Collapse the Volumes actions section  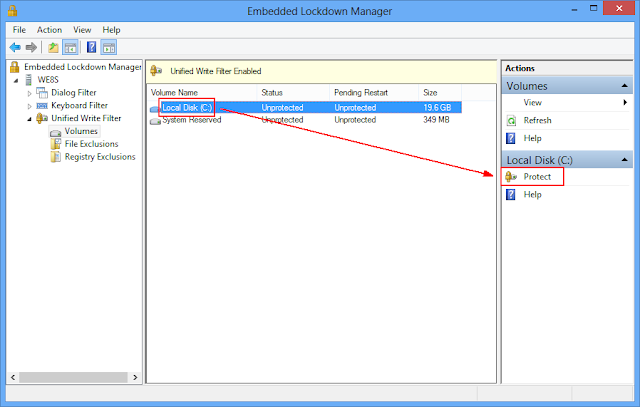pos(624,86)
